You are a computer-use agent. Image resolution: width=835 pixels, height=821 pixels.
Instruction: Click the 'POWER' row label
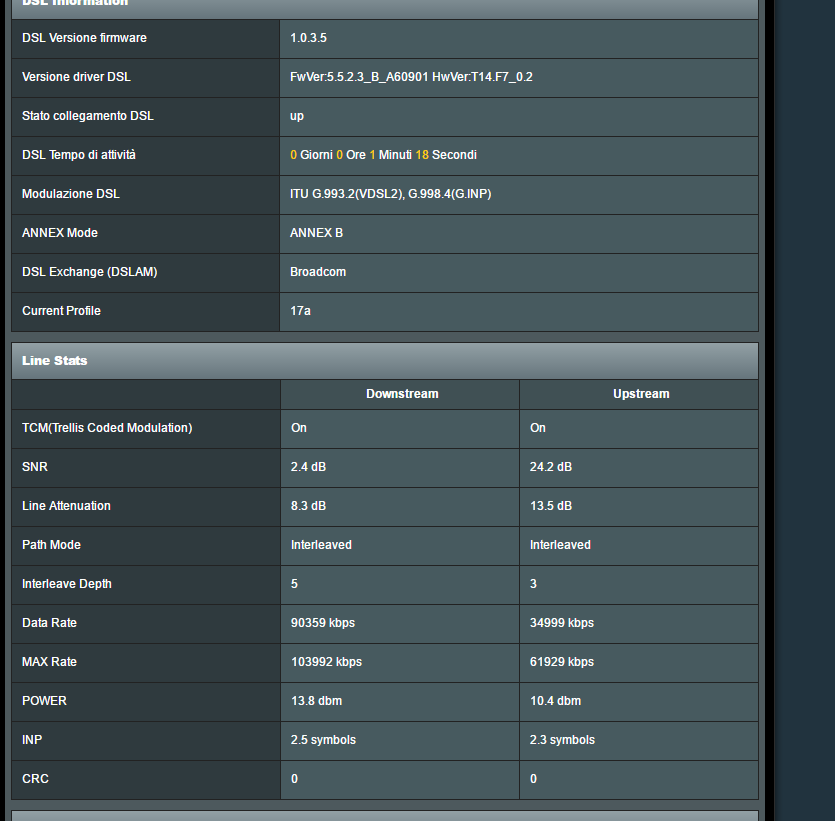(44, 701)
